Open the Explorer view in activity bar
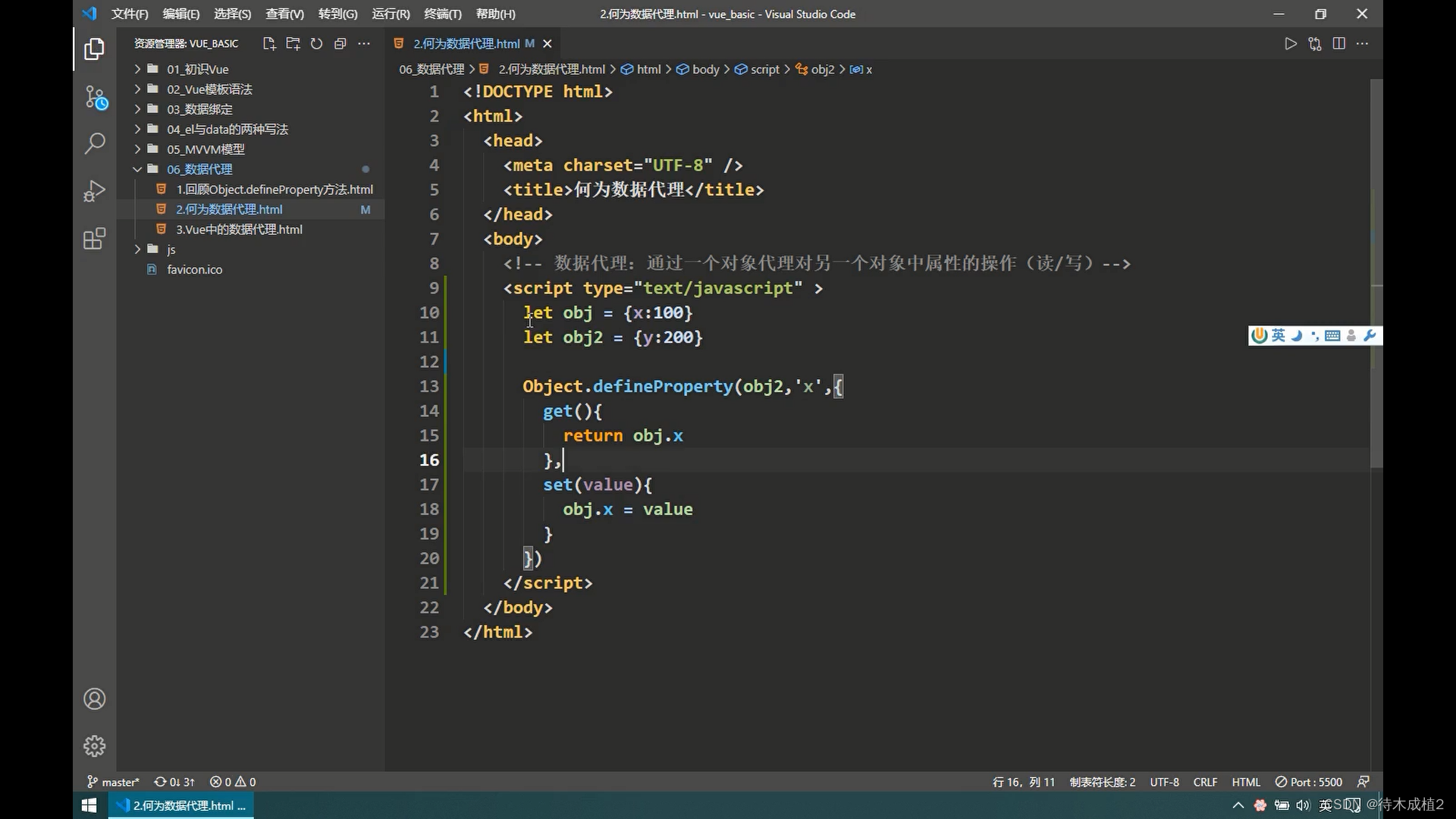 coord(94,49)
